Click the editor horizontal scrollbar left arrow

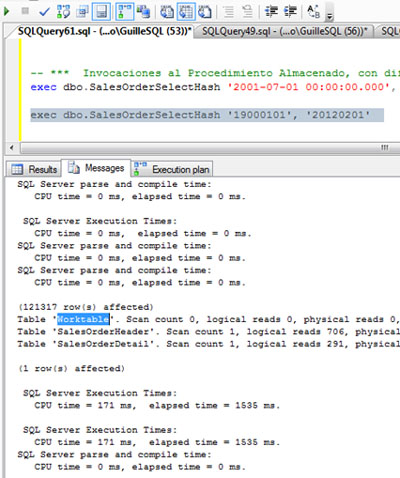tap(12, 147)
